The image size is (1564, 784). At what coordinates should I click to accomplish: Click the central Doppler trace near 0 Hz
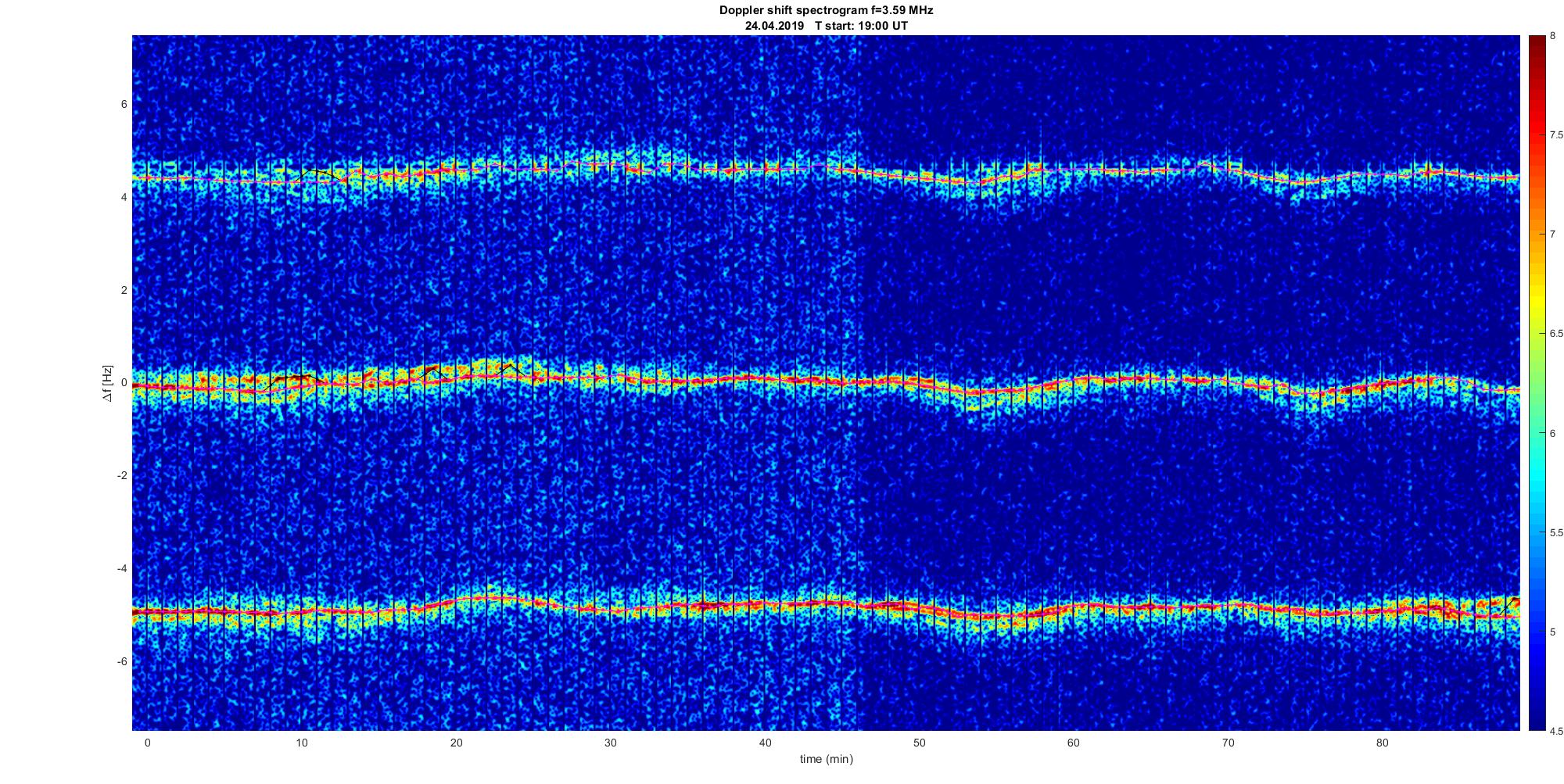826,381
